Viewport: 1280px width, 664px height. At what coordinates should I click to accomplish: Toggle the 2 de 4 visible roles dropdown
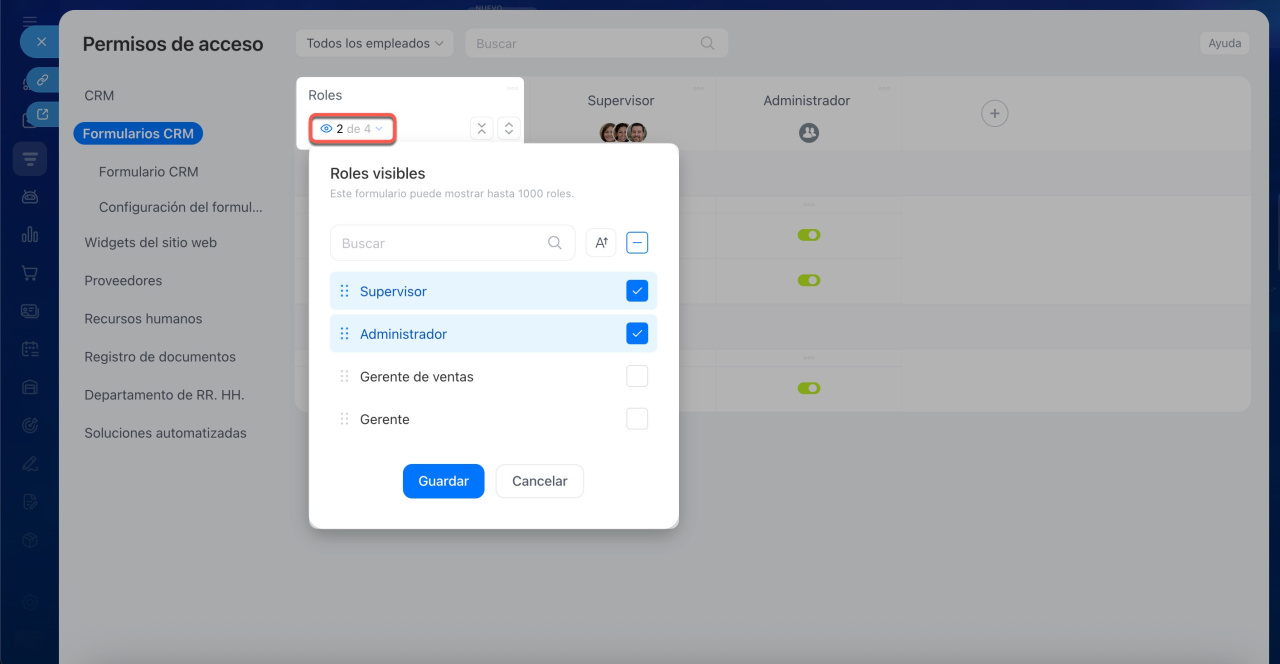click(352, 129)
